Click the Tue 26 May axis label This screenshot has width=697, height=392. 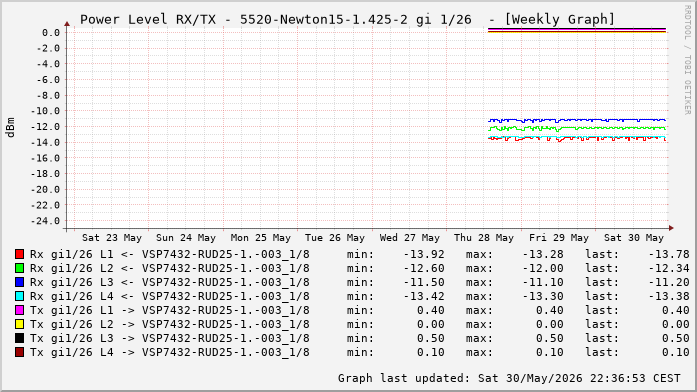point(335,238)
